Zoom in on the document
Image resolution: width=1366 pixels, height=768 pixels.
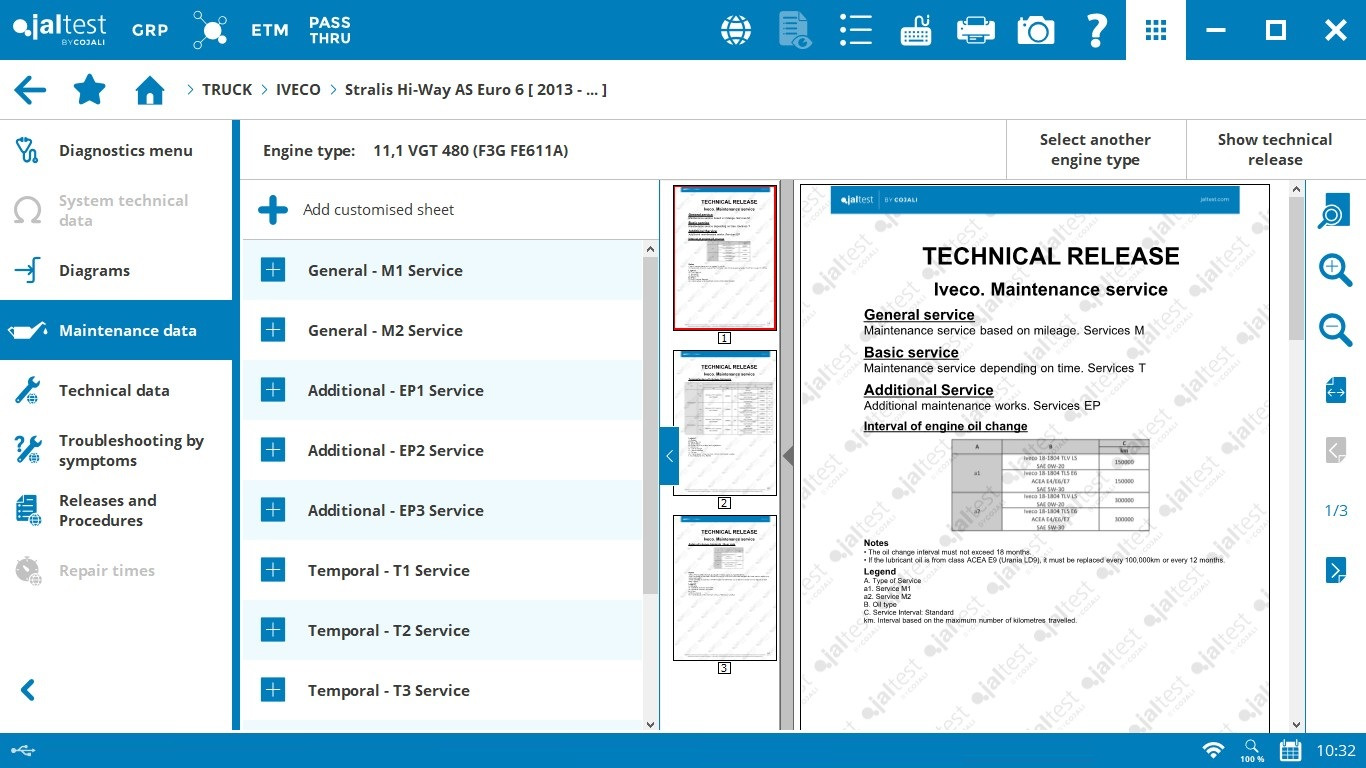[x=1335, y=270]
